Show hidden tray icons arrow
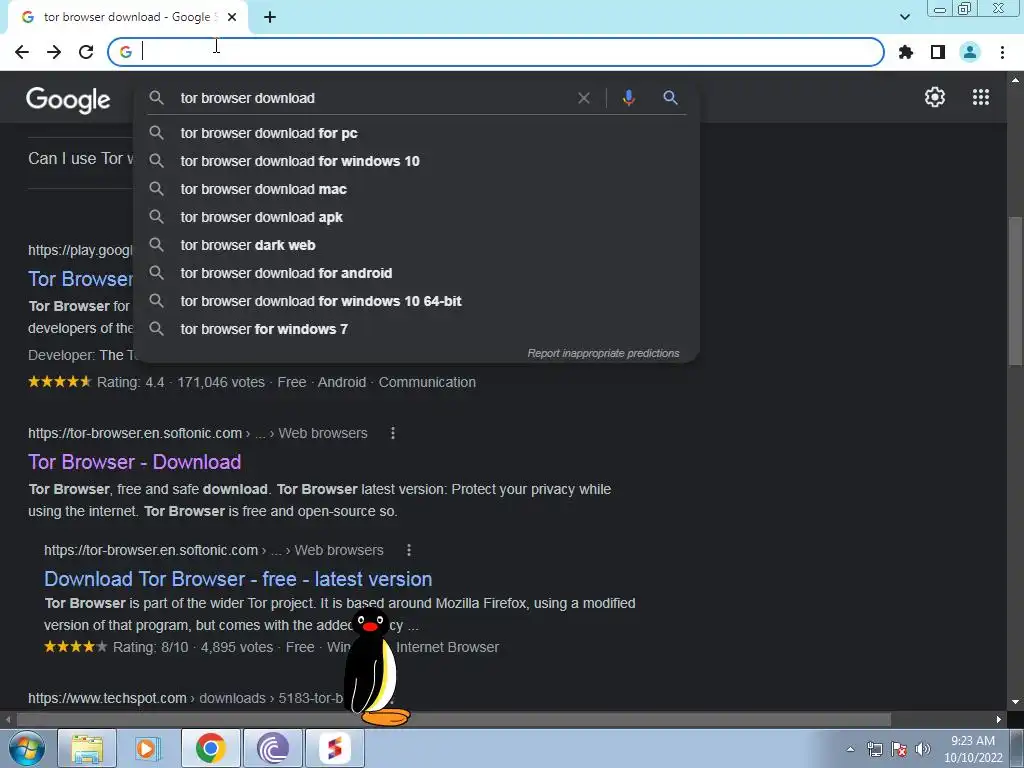The width and height of the screenshot is (1024, 768). [x=850, y=749]
